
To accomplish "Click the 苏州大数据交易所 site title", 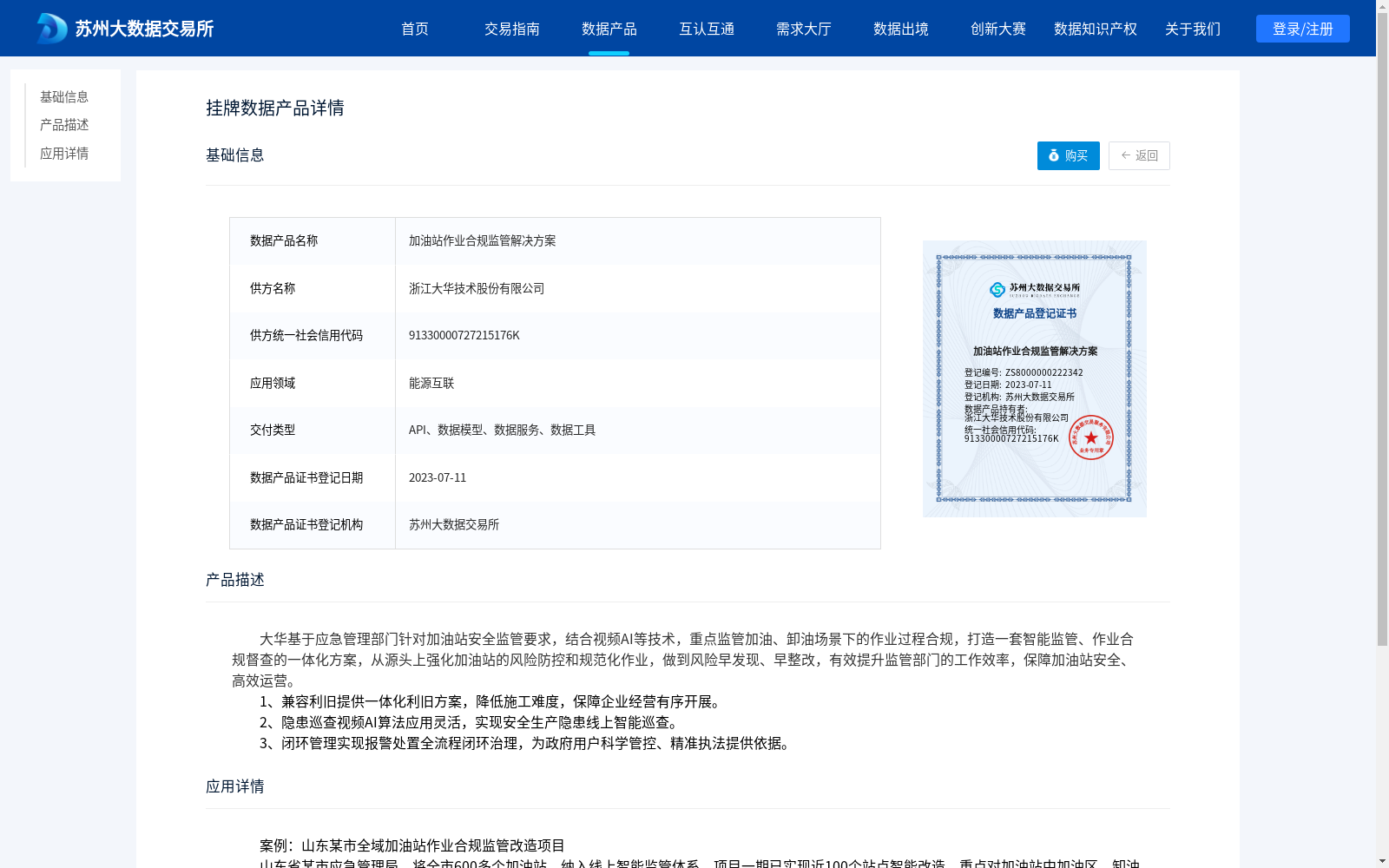I will click(144, 29).
